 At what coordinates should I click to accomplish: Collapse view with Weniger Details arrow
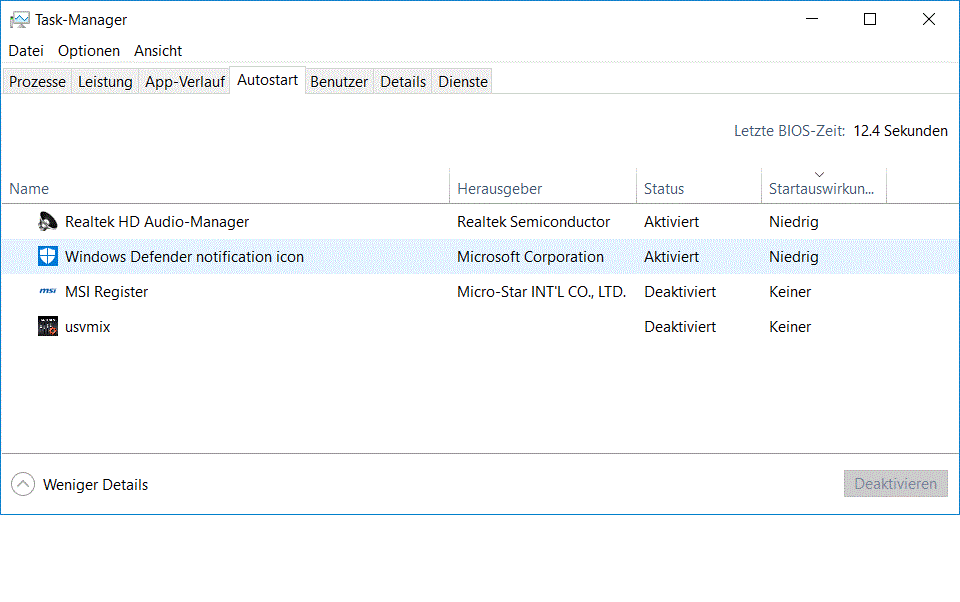pyautogui.click(x=23, y=485)
